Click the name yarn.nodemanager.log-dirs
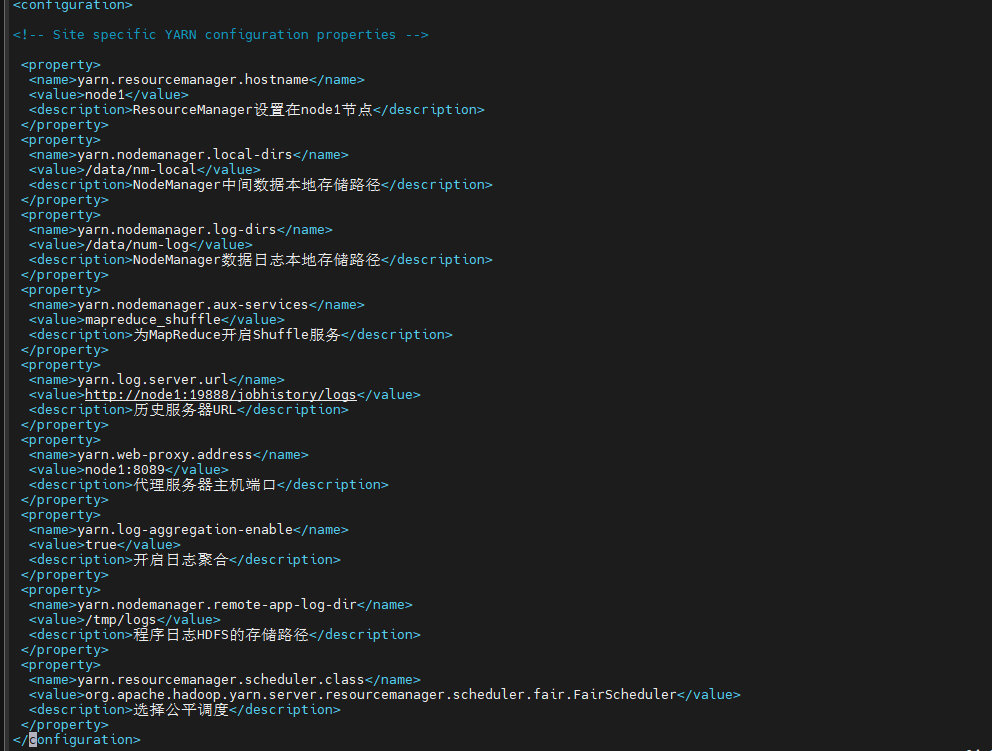 [177, 230]
